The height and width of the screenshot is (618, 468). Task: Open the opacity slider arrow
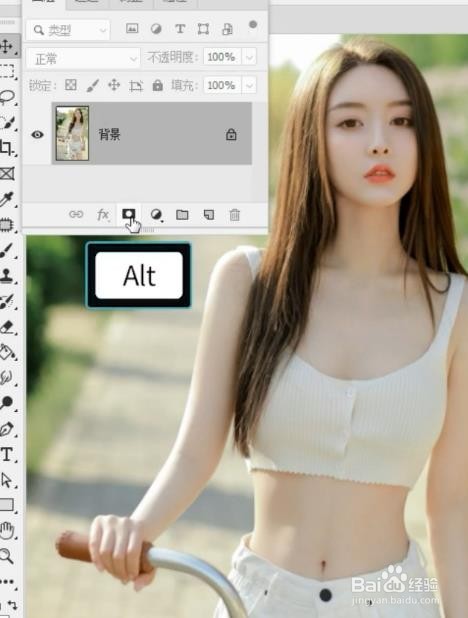(x=249, y=58)
